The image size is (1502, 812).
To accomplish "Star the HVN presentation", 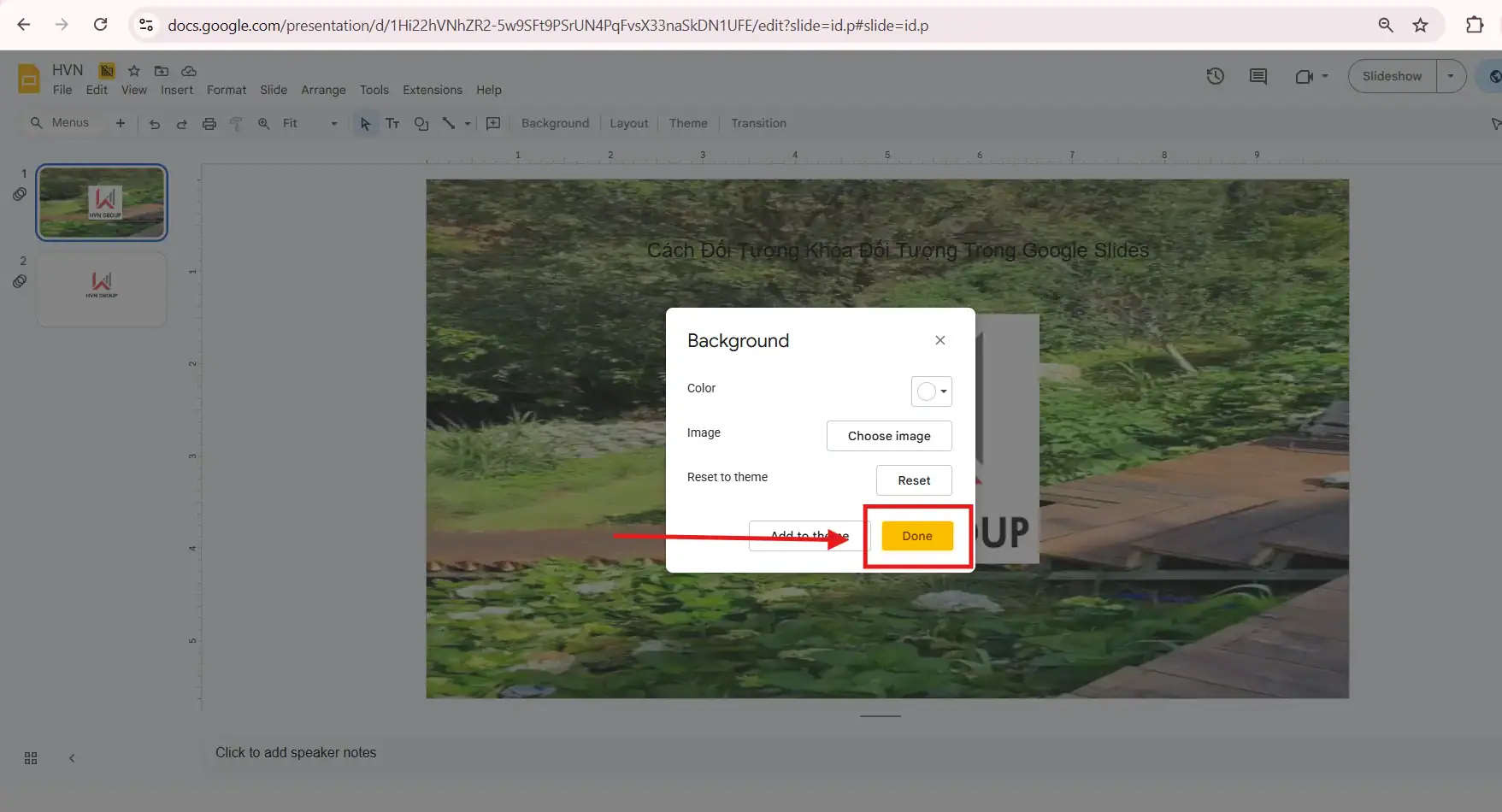I will (134, 71).
